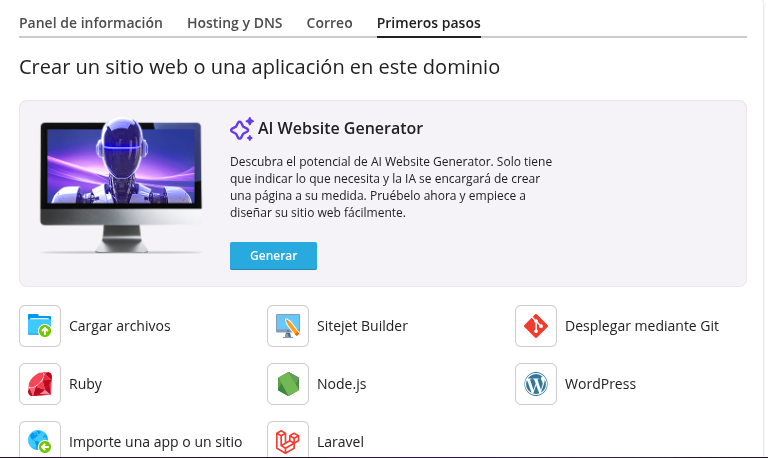This screenshot has width=768, height=458.
Task: Click the WordPress logo icon
Action: click(x=536, y=384)
